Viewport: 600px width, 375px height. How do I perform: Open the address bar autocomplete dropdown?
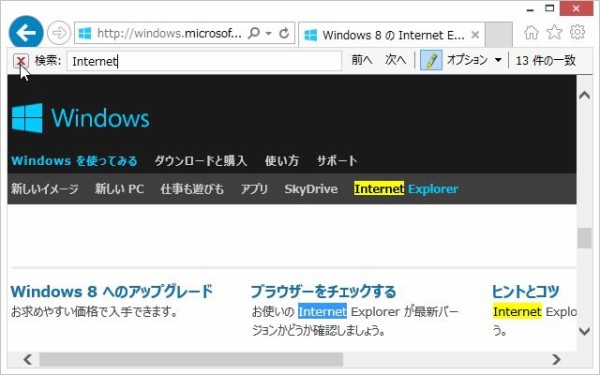coord(269,33)
